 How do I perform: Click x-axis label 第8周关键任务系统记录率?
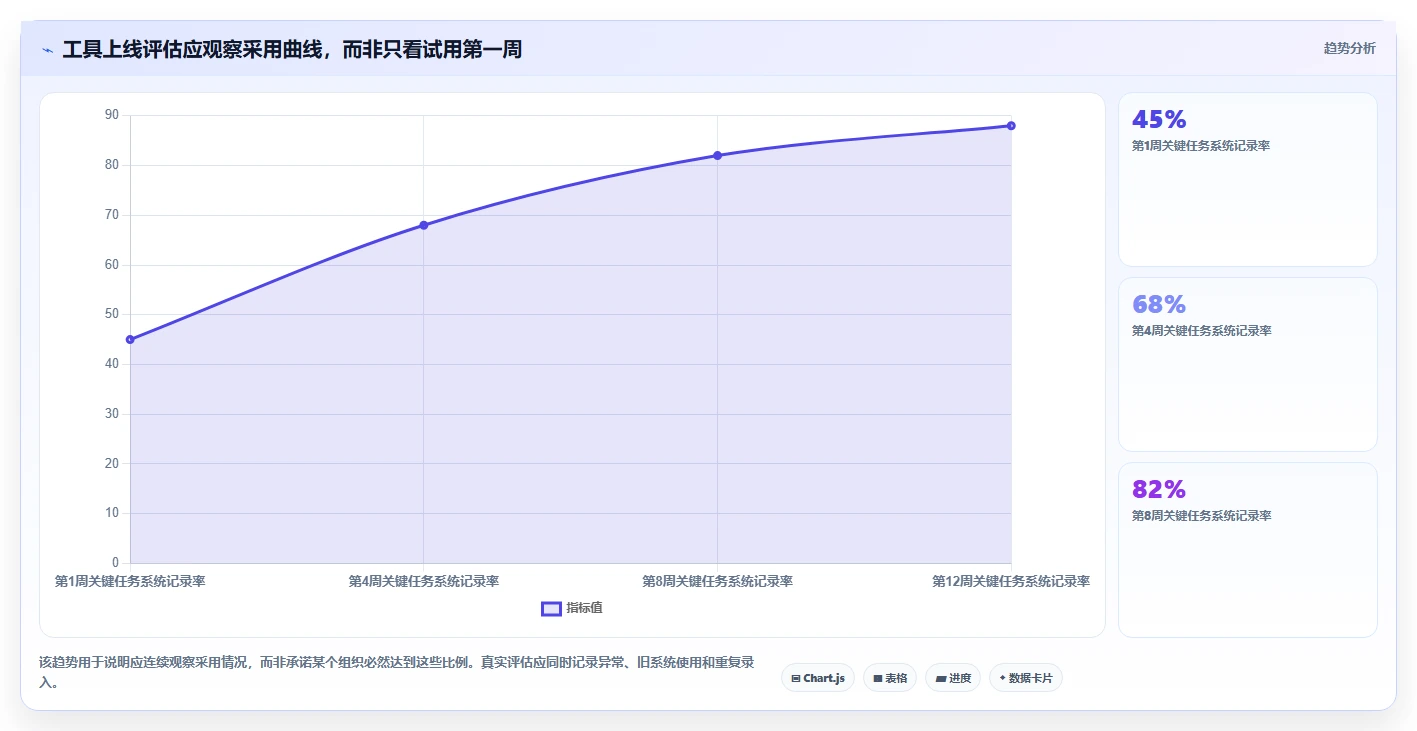tap(717, 581)
